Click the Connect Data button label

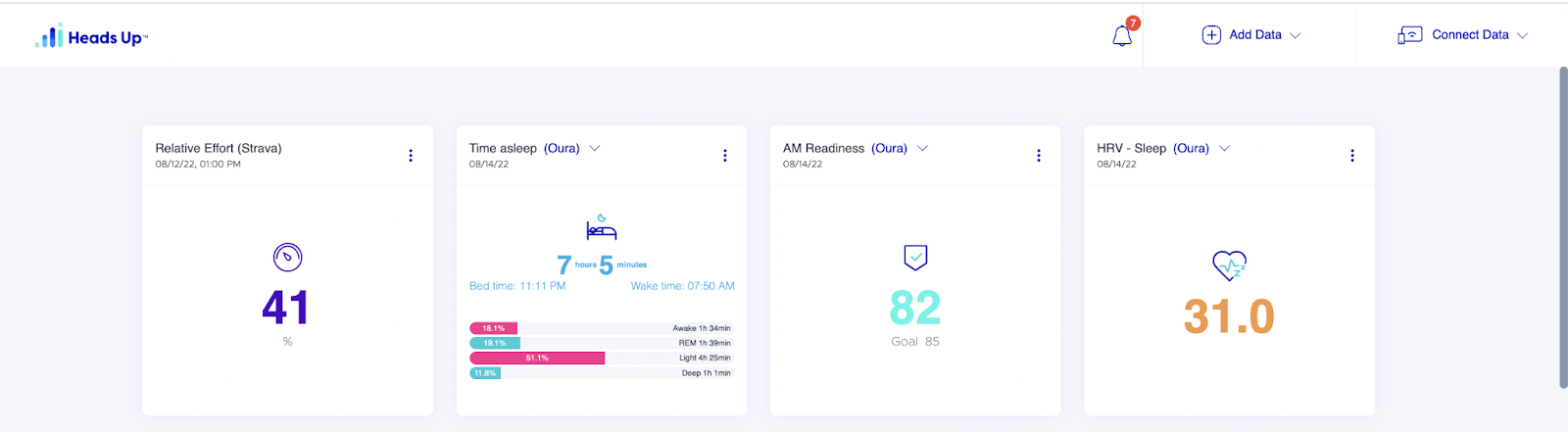(x=1470, y=35)
